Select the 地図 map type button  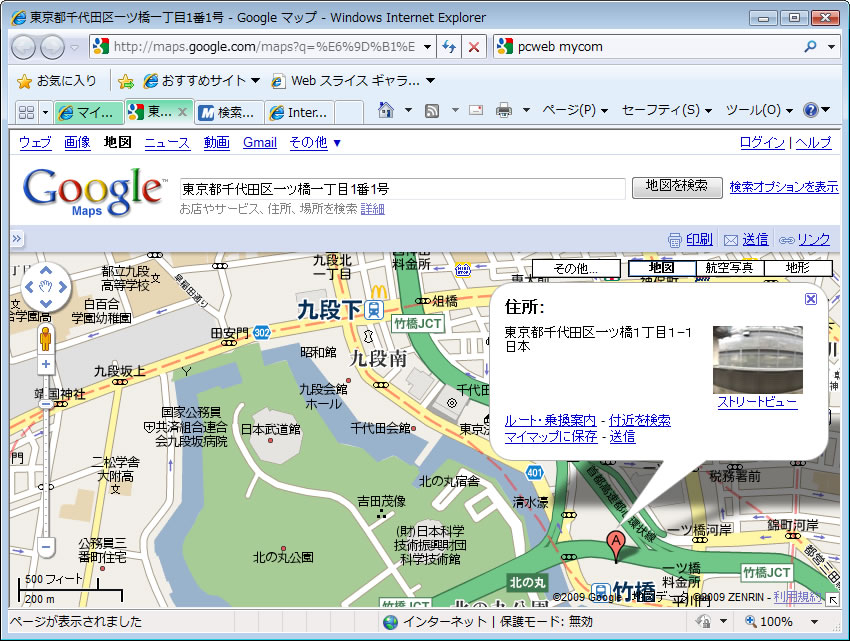(x=661, y=267)
